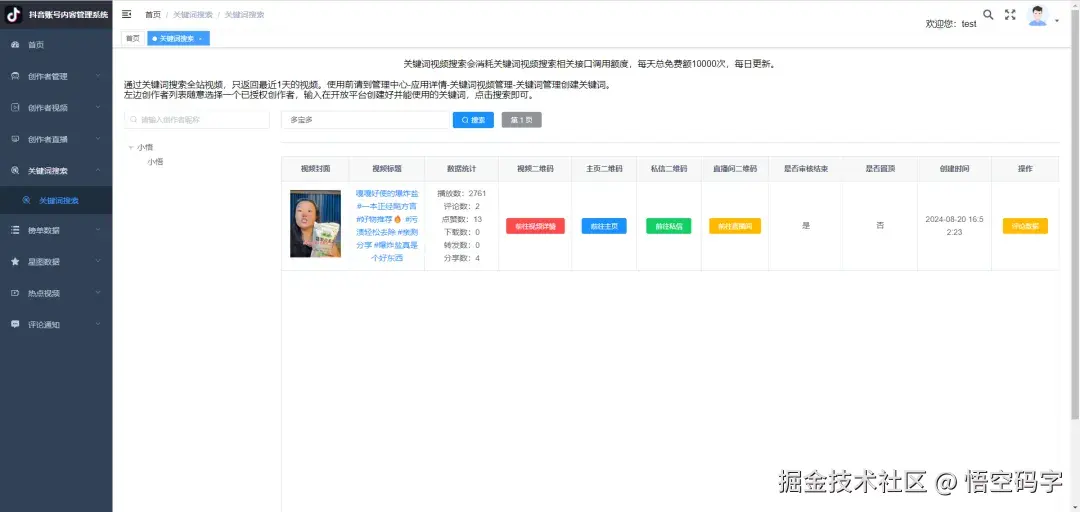
Task: Click the 欢迎您: test welcome text
Action: pos(951,23)
